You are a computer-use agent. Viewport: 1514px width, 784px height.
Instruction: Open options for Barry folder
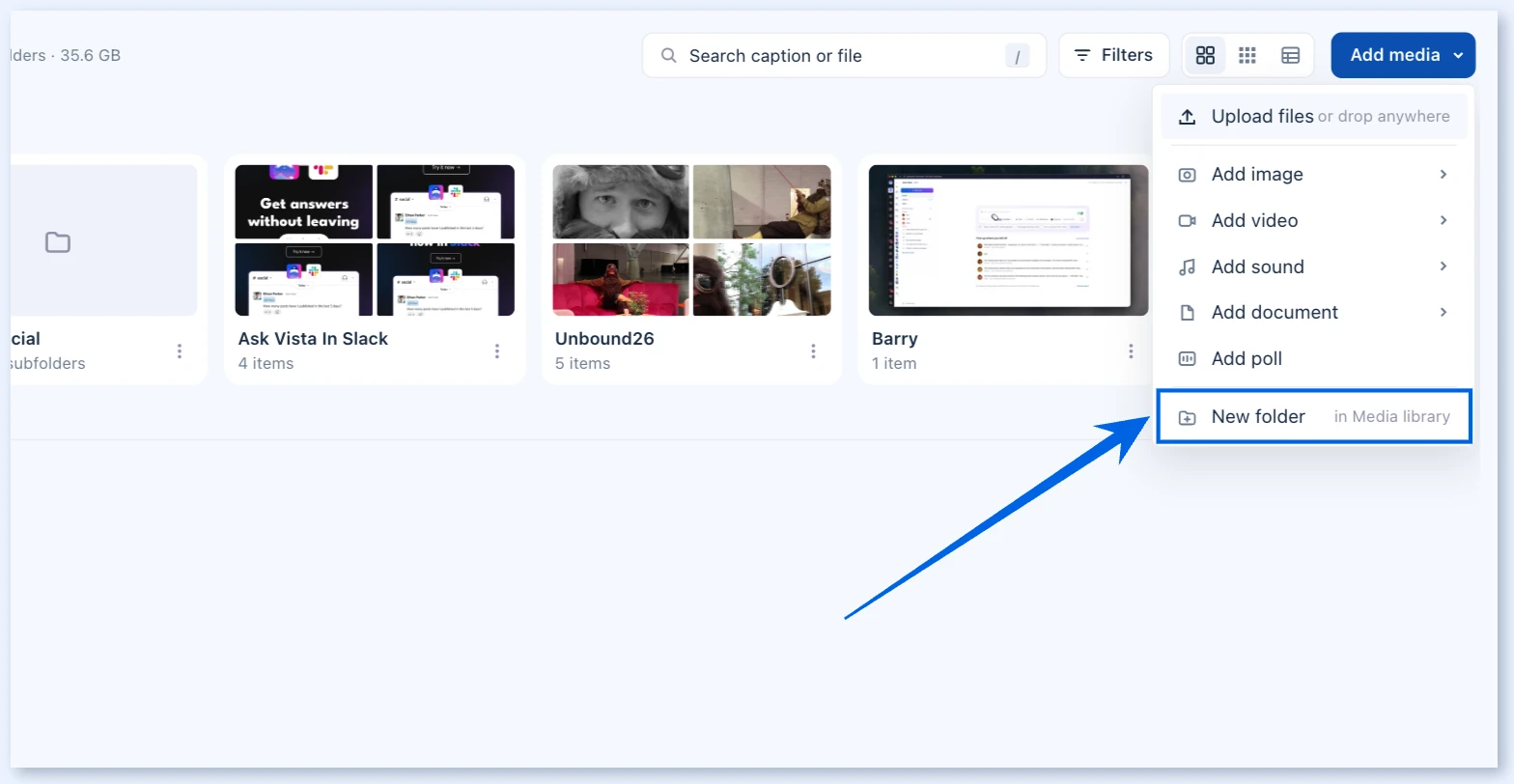click(x=1131, y=351)
